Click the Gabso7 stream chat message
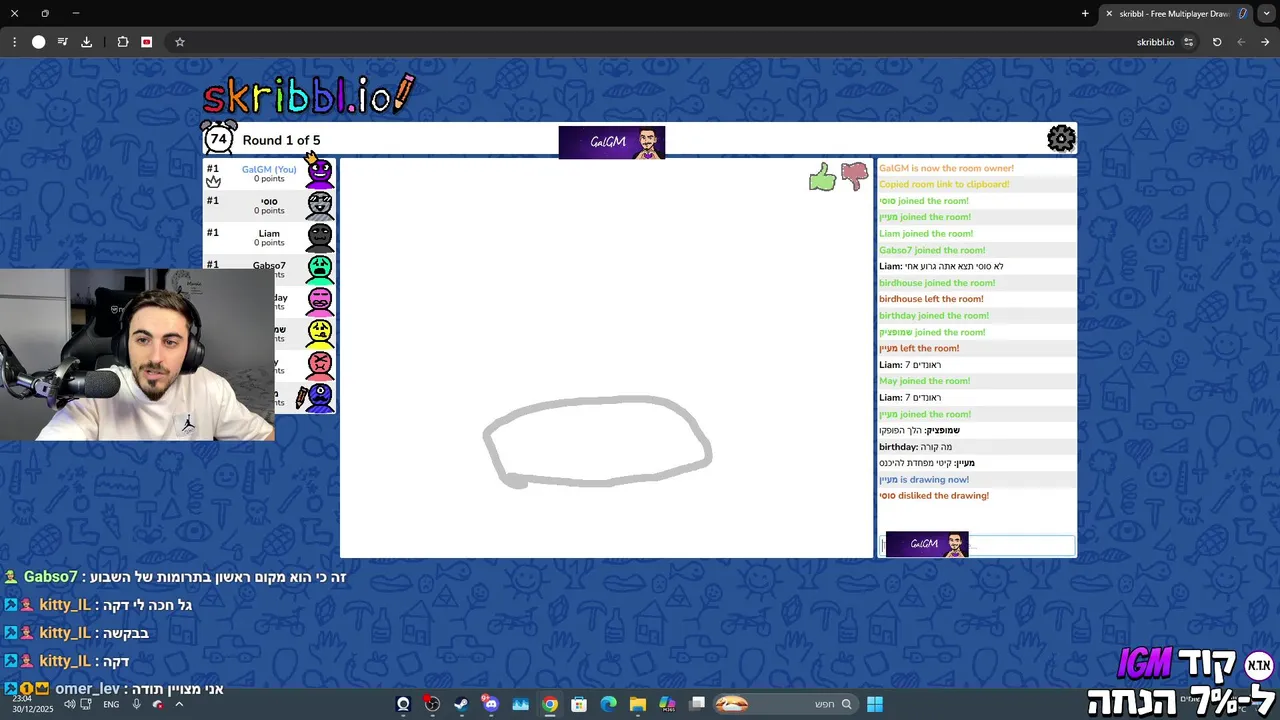The width and height of the screenshot is (1280, 720). (x=176, y=577)
